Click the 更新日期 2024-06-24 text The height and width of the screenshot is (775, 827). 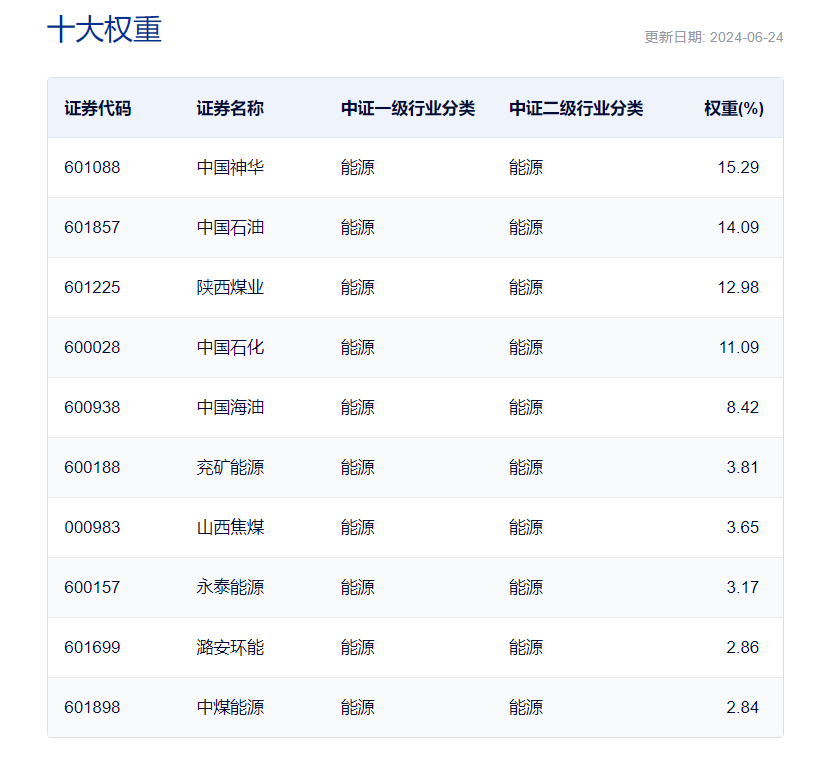(713, 37)
